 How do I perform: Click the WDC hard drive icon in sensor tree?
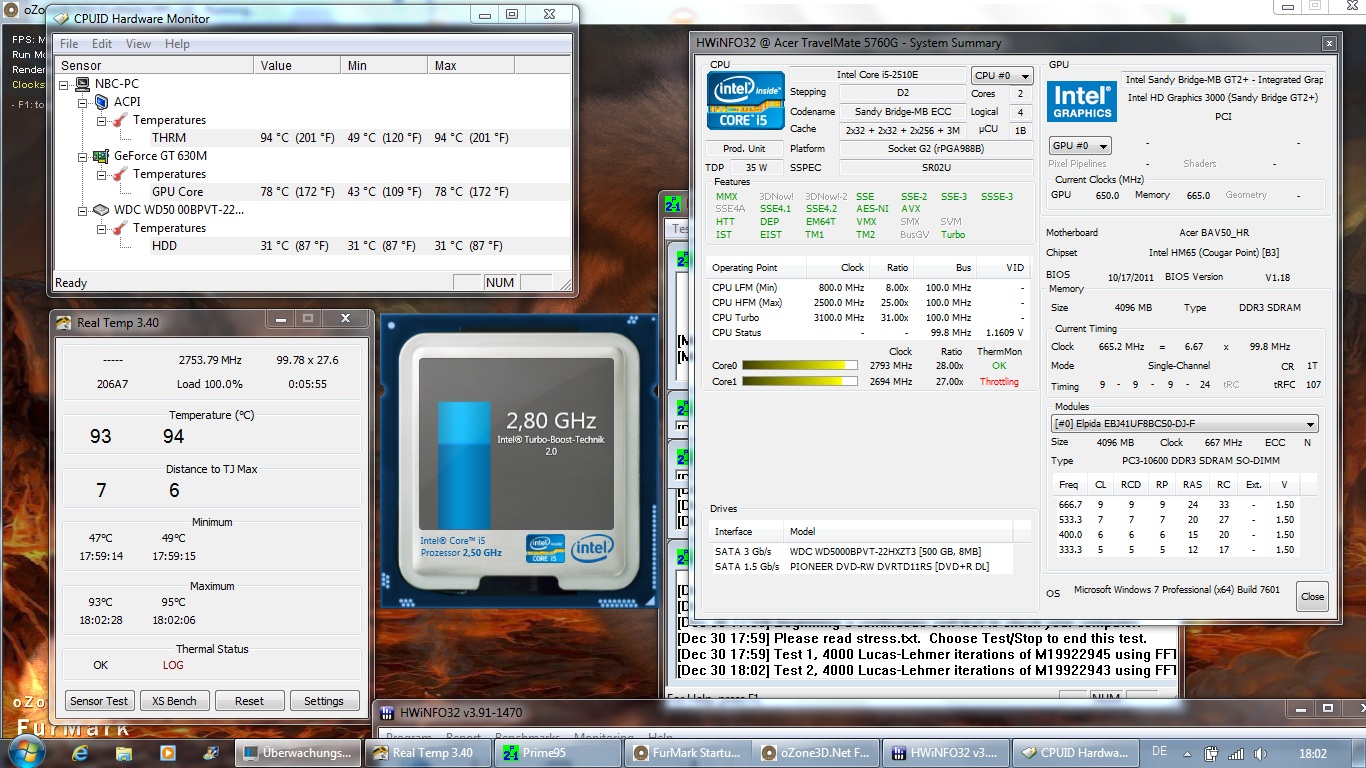[x=100, y=210]
